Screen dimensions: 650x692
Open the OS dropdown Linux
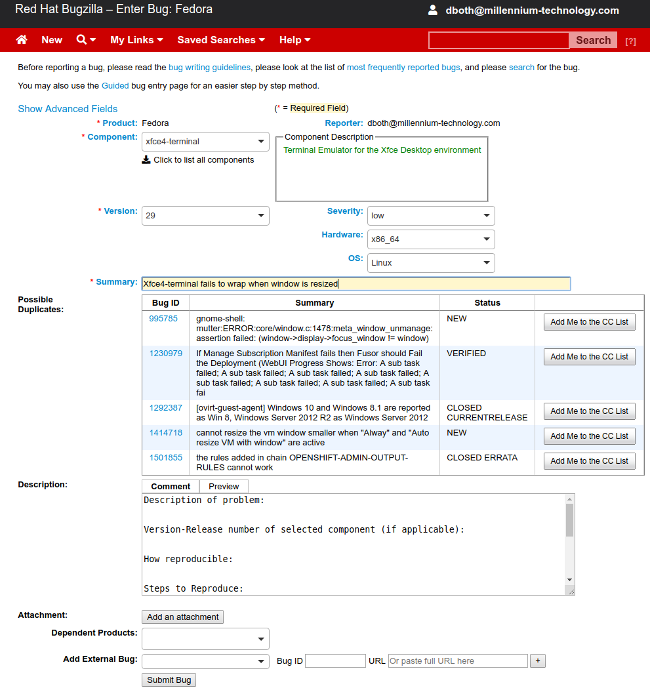click(431, 263)
